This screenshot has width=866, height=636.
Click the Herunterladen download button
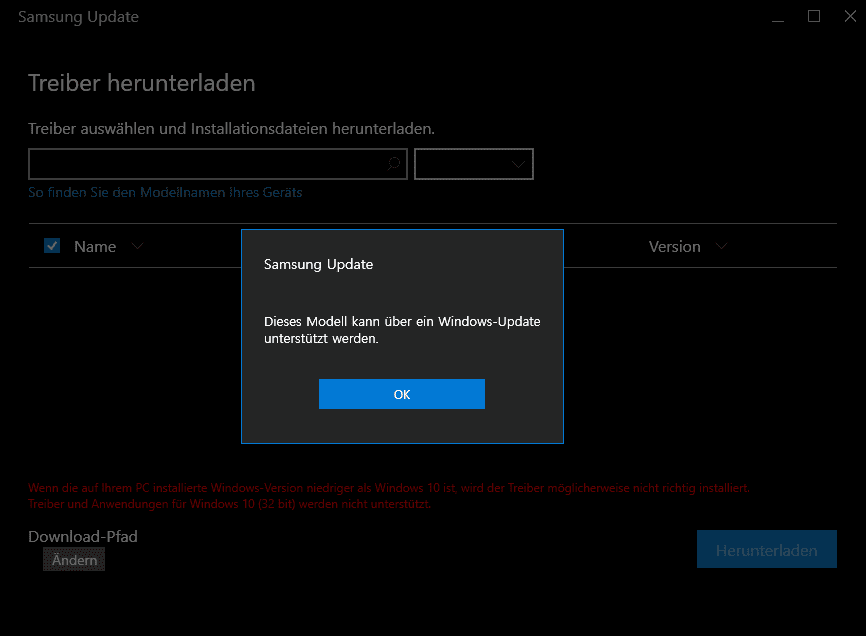(x=767, y=549)
